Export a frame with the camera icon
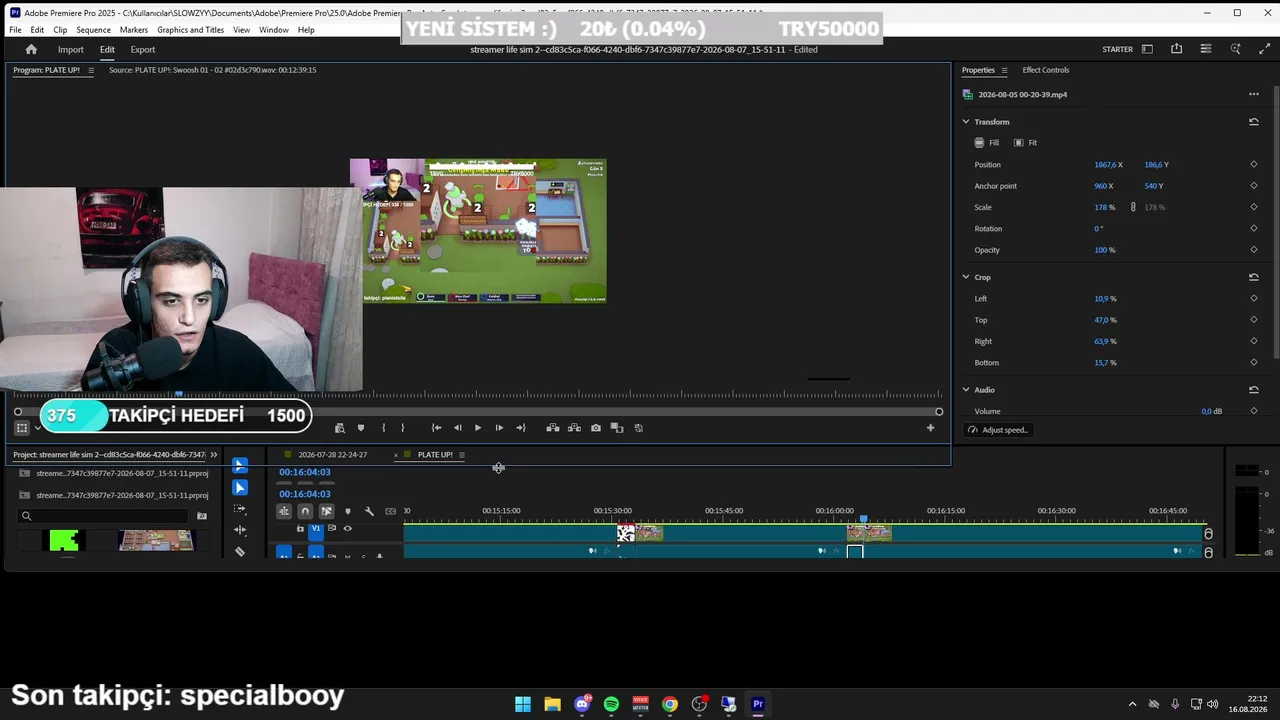This screenshot has height=720, width=1280. [x=596, y=428]
